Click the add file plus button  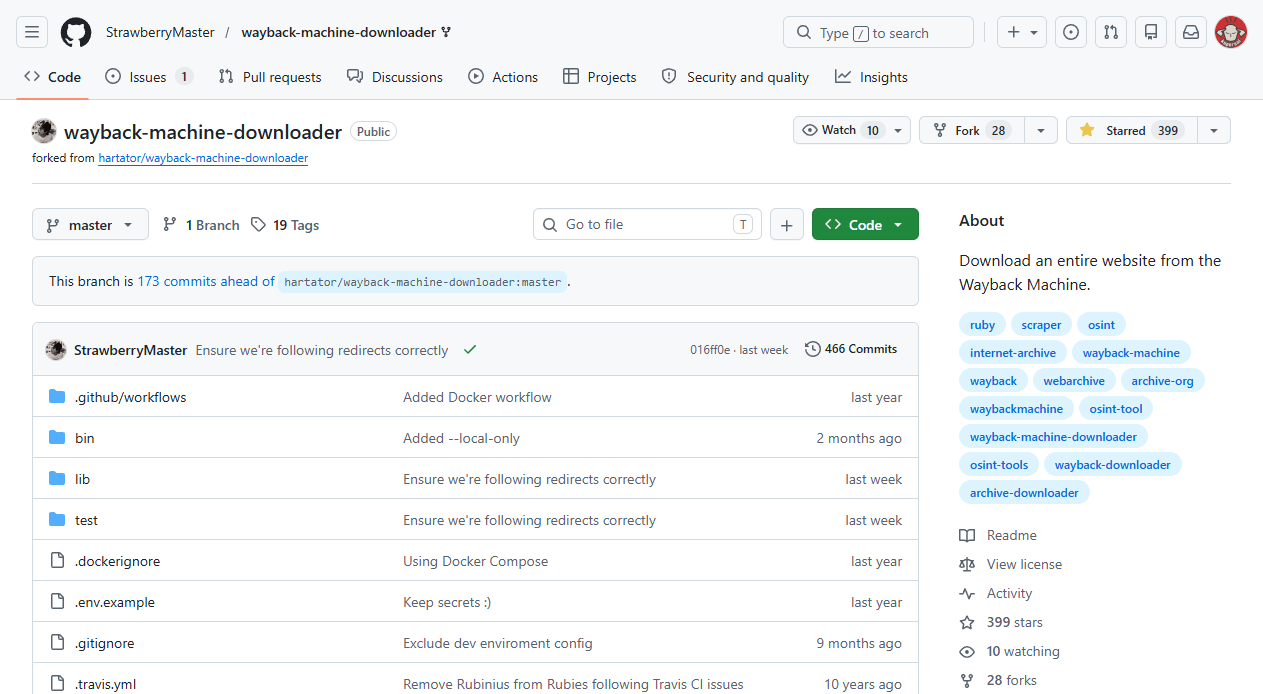(x=786, y=225)
